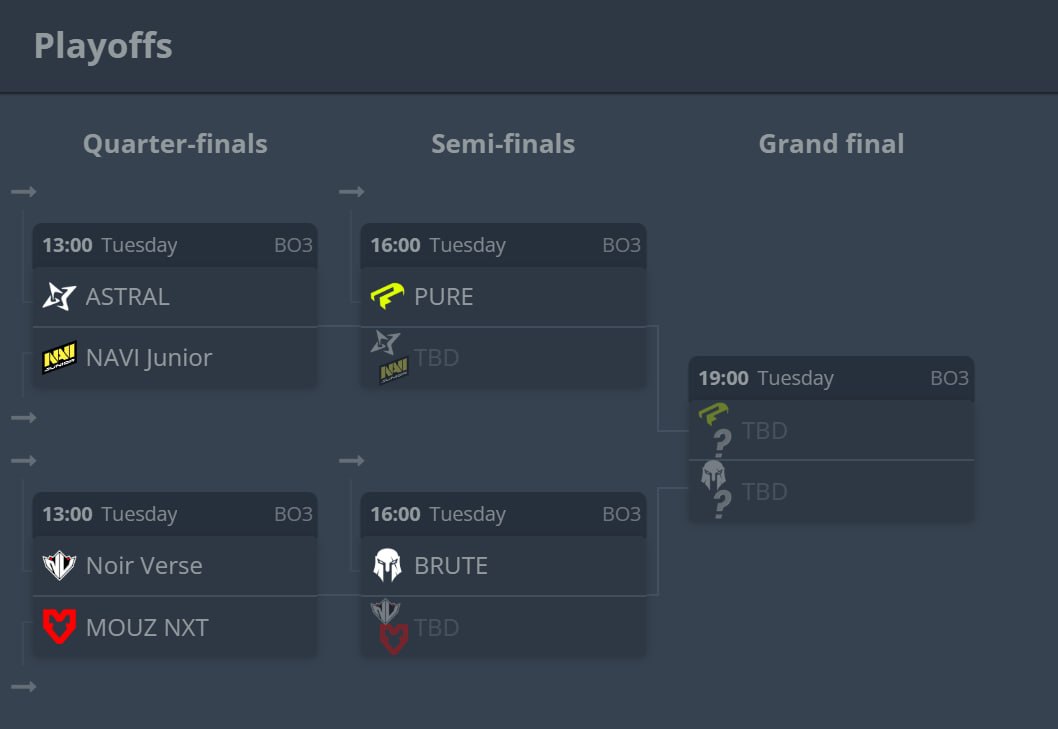Click the faded BRUTE helmet in grand final
Screen dimensions: 1058x729
(713, 475)
